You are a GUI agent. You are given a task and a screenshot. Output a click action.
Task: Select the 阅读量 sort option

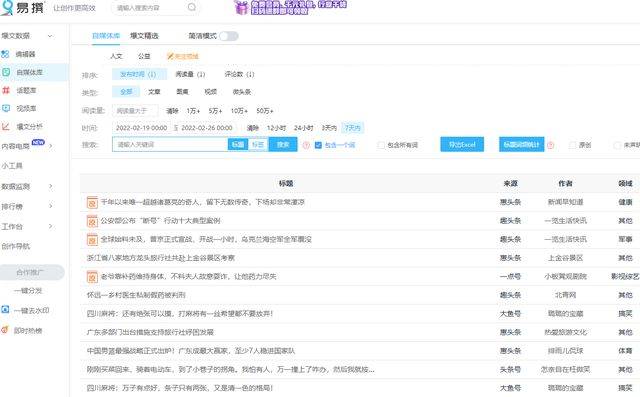190,74
